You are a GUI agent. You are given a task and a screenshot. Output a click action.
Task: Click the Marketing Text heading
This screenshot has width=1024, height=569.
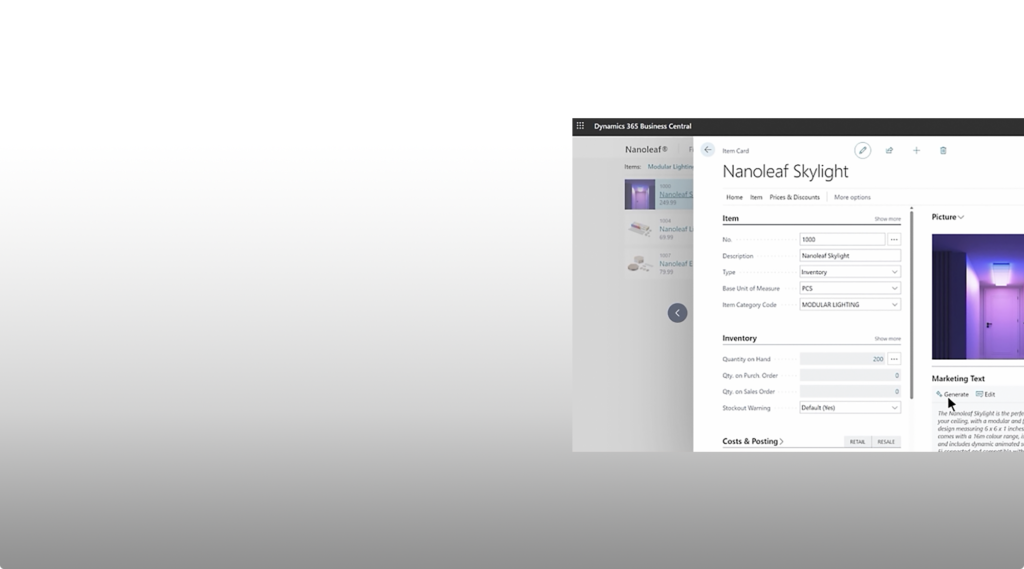(958, 378)
